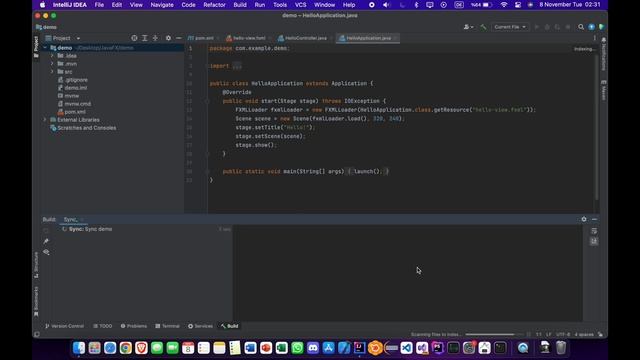Open Project panel options gear
The width and height of the screenshot is (640, 360).
click(168, 38)
